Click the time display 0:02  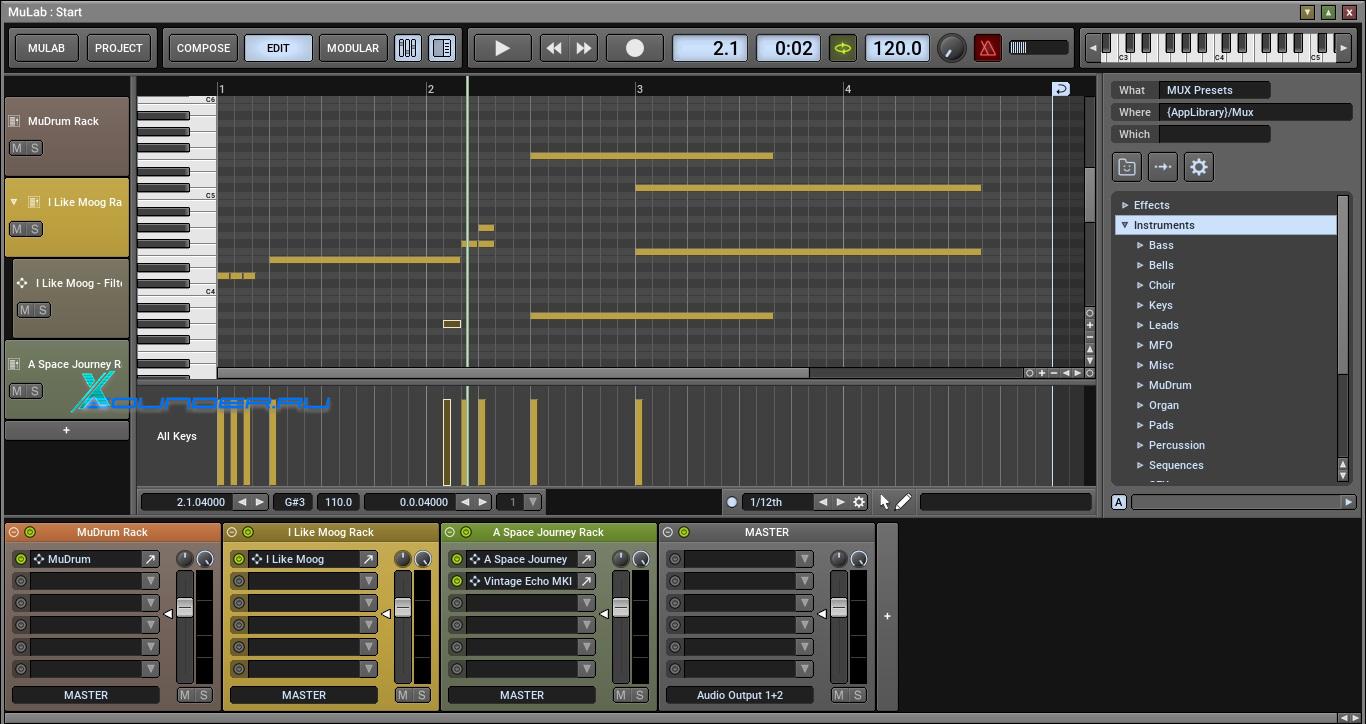point(789,48)
